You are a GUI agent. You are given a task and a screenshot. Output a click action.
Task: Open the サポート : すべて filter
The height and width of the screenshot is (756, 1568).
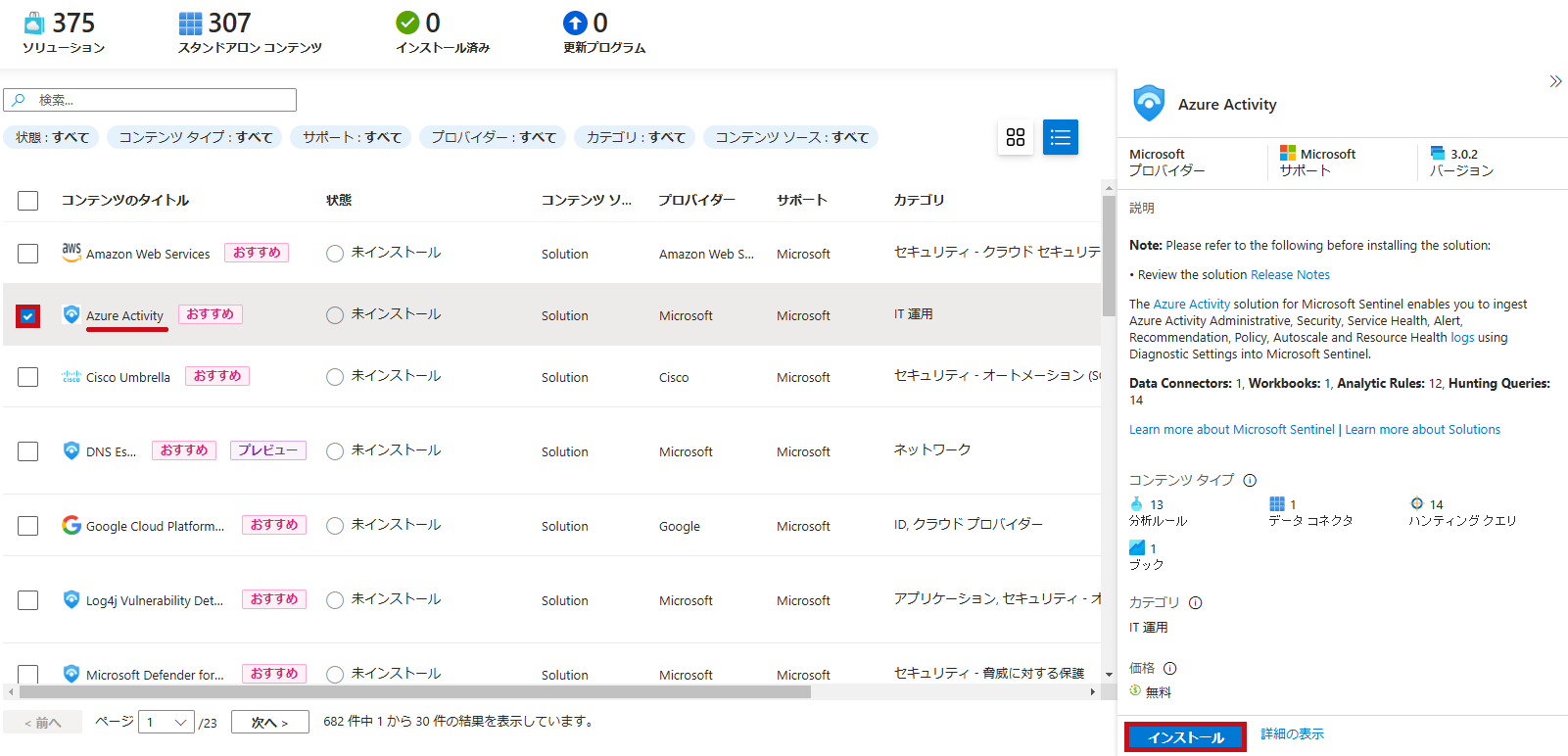pyautogui.click(x=352, y=137)
